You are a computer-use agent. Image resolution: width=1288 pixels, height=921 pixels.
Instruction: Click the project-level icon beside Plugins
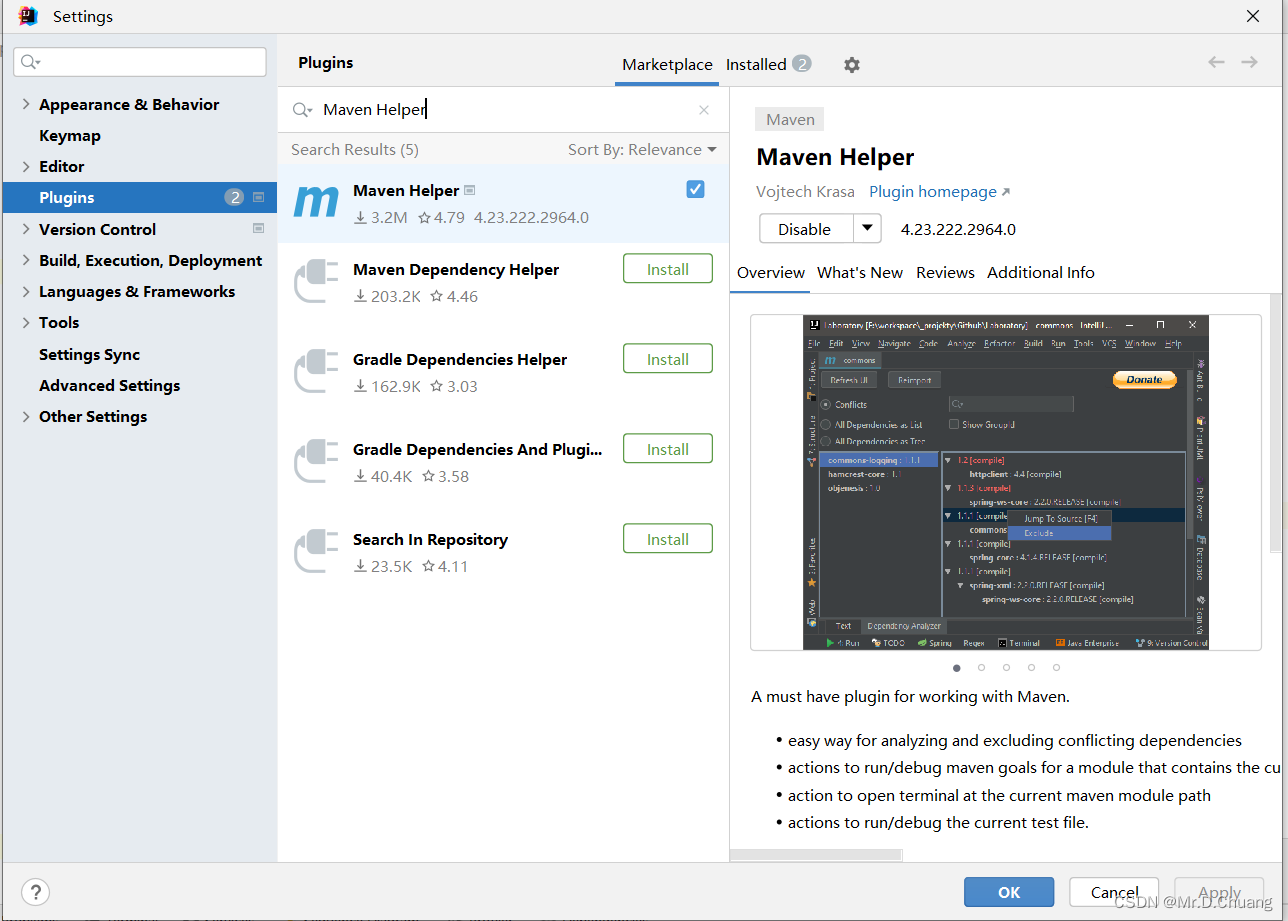coord(259,197)
